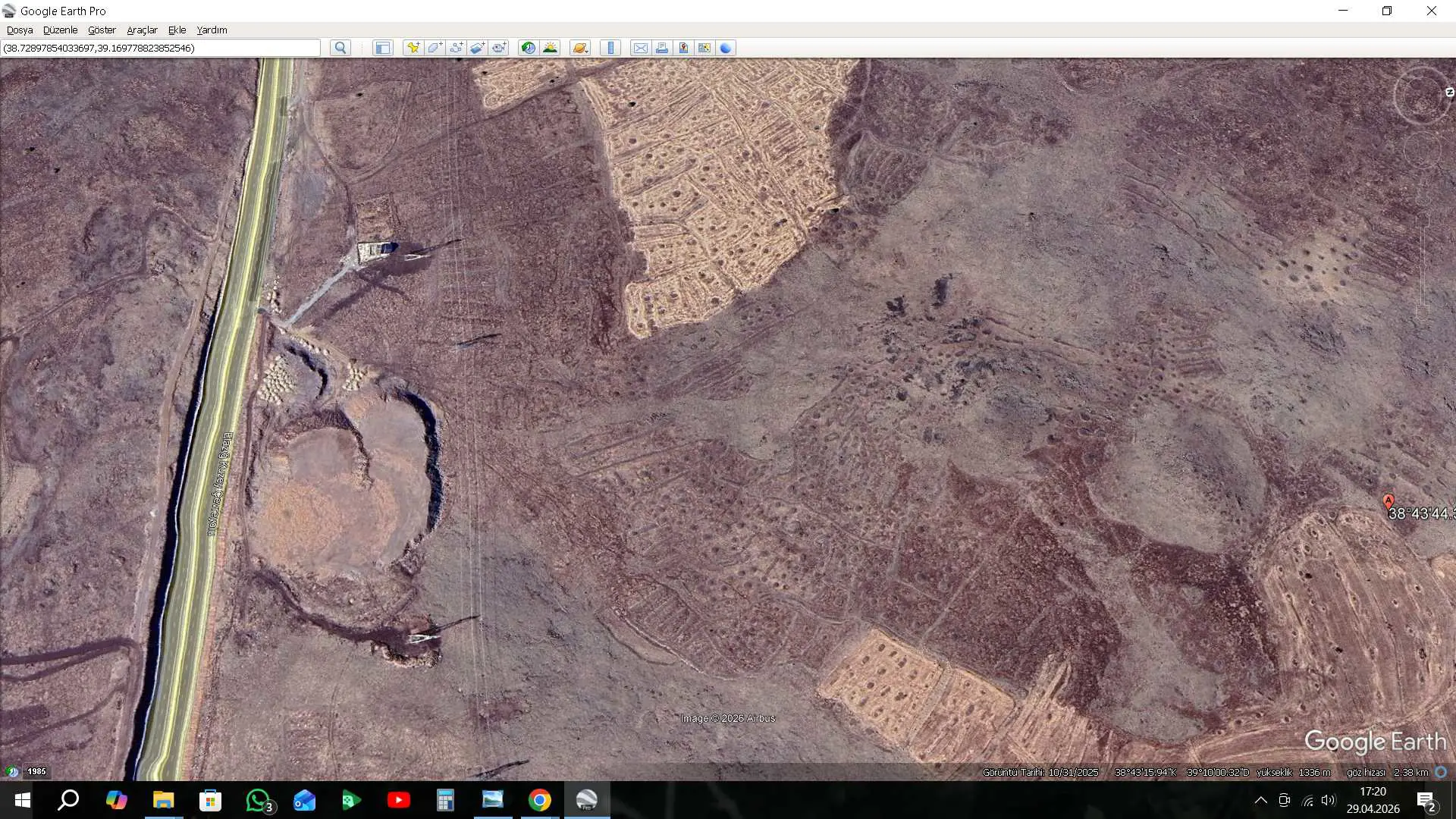Add a placemark with pushpin icon
The image size is (1456, 819).
coord(413,48)
